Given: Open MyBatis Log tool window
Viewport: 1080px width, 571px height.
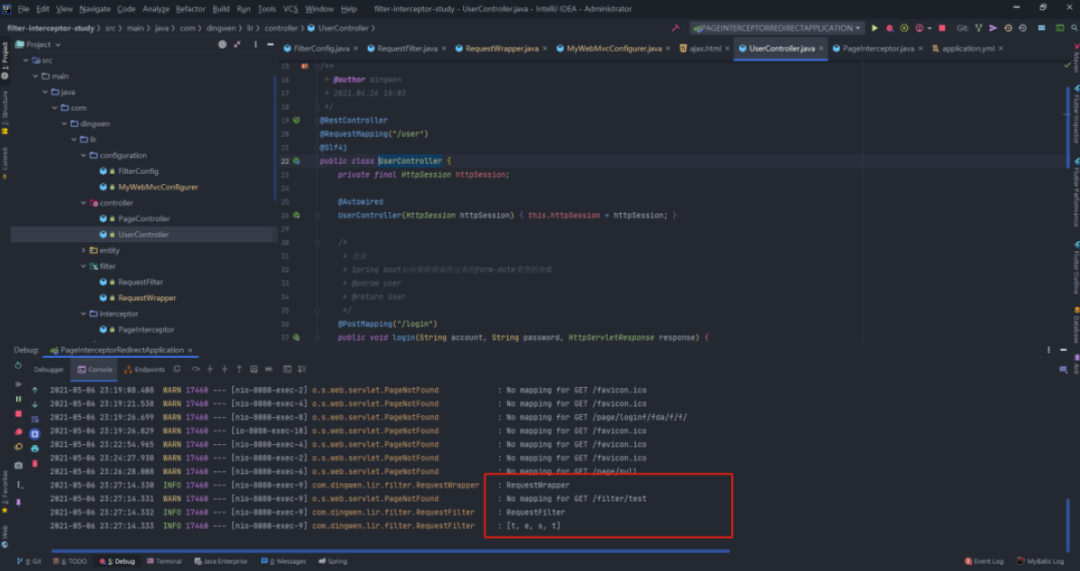Looking at the screenshot, I should 1041,561.
